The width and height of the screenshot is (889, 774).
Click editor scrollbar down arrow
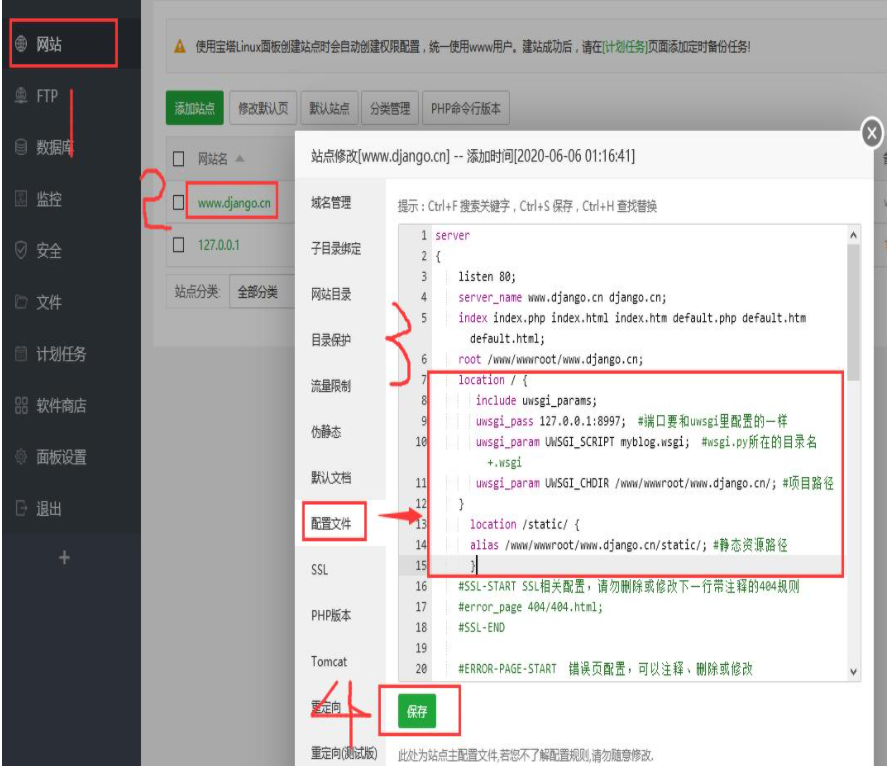tap(853, 672)
